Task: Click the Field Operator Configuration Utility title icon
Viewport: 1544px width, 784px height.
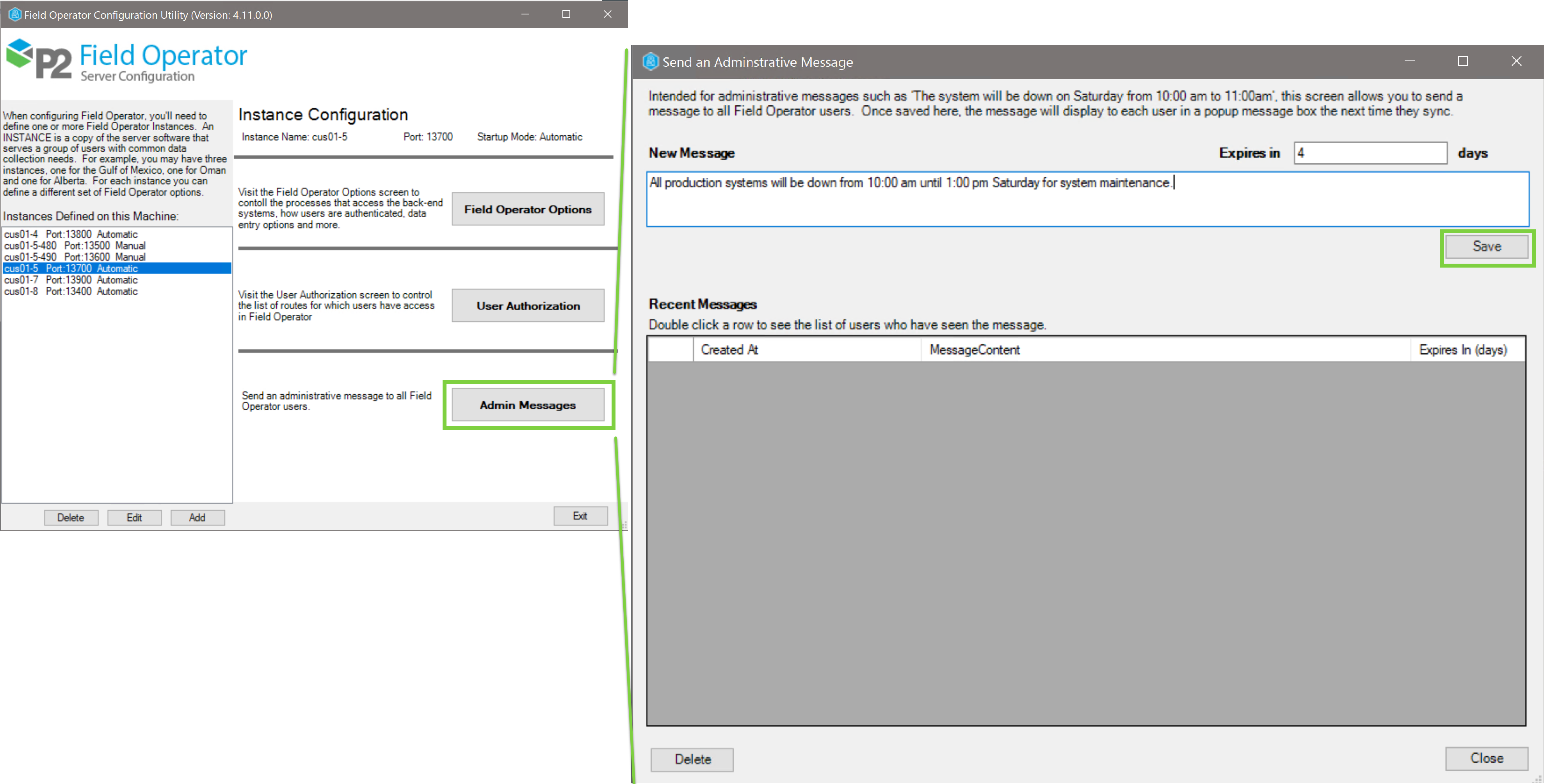Action: [14, 14]
